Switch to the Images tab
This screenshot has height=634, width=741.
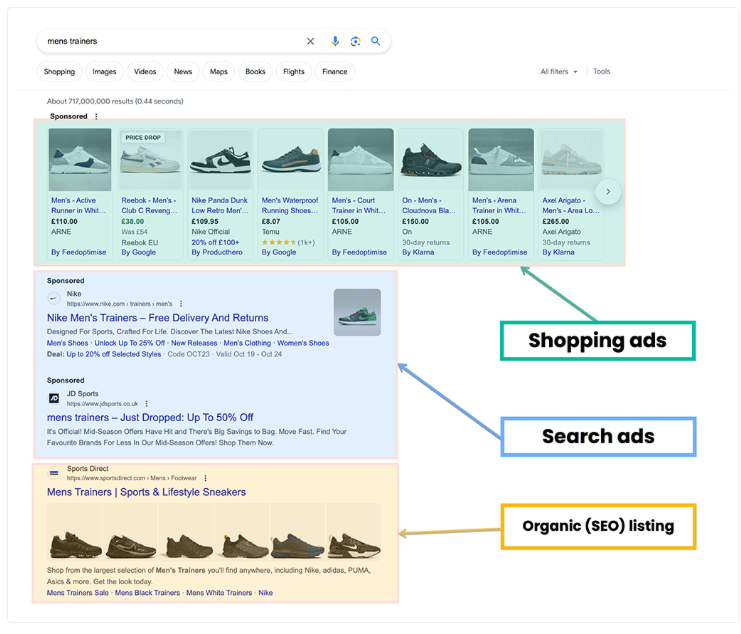(104, 72)
